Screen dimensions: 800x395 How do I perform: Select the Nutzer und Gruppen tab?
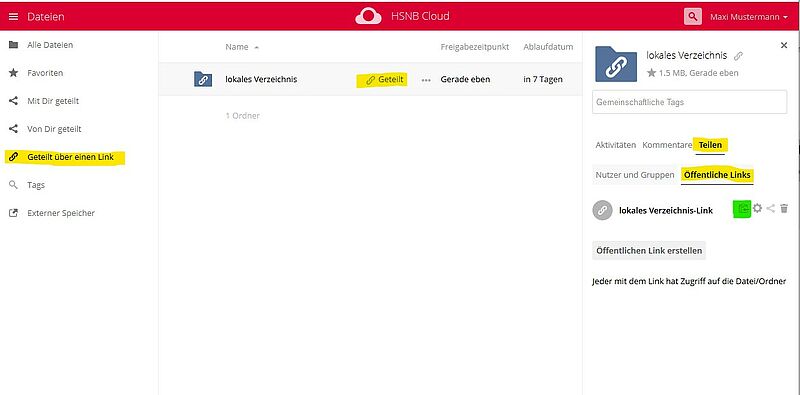[x=635, y=175]
